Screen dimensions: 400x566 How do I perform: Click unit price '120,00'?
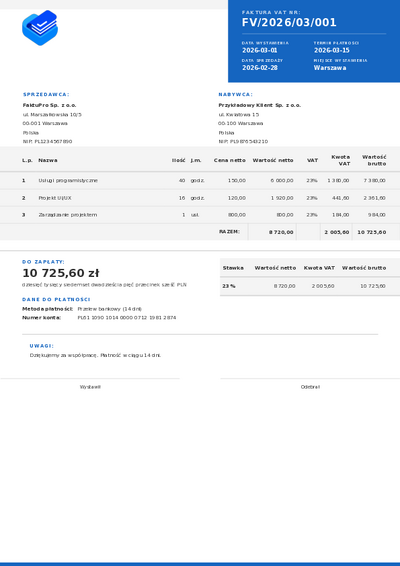[237, 198]
